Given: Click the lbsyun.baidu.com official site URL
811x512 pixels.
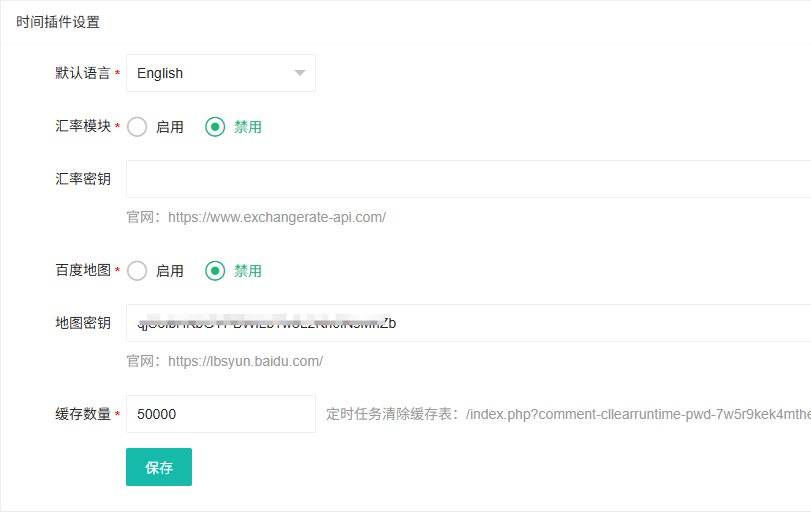Looking at the screenshot, I should point(245,361).
